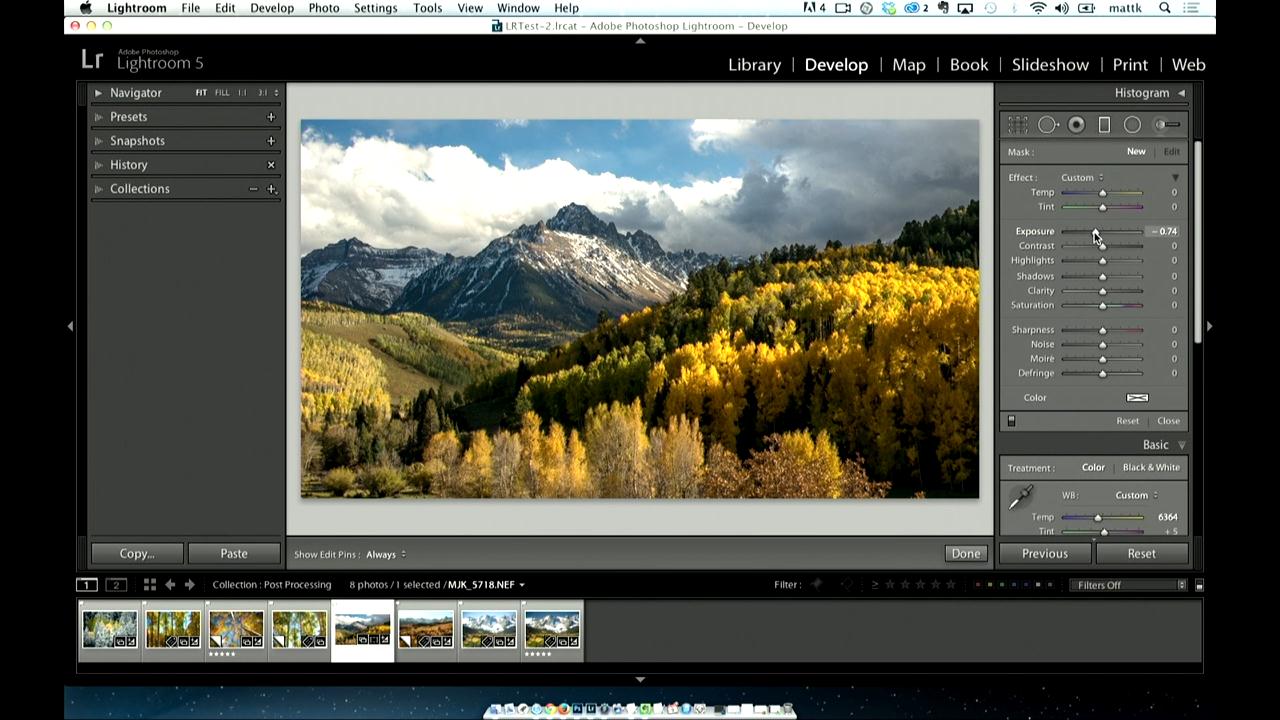Switch to the Slideshow module
Screen dimensions: 1280x720
pyautogui.click(x=1050, y=64)
